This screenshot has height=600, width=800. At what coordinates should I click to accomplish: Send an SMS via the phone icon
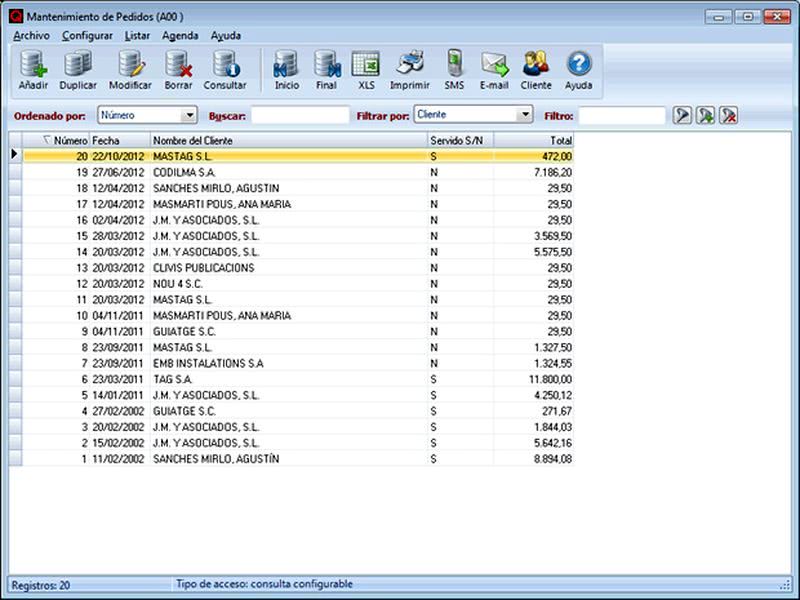pyautogui.click(x=454, y=64)
